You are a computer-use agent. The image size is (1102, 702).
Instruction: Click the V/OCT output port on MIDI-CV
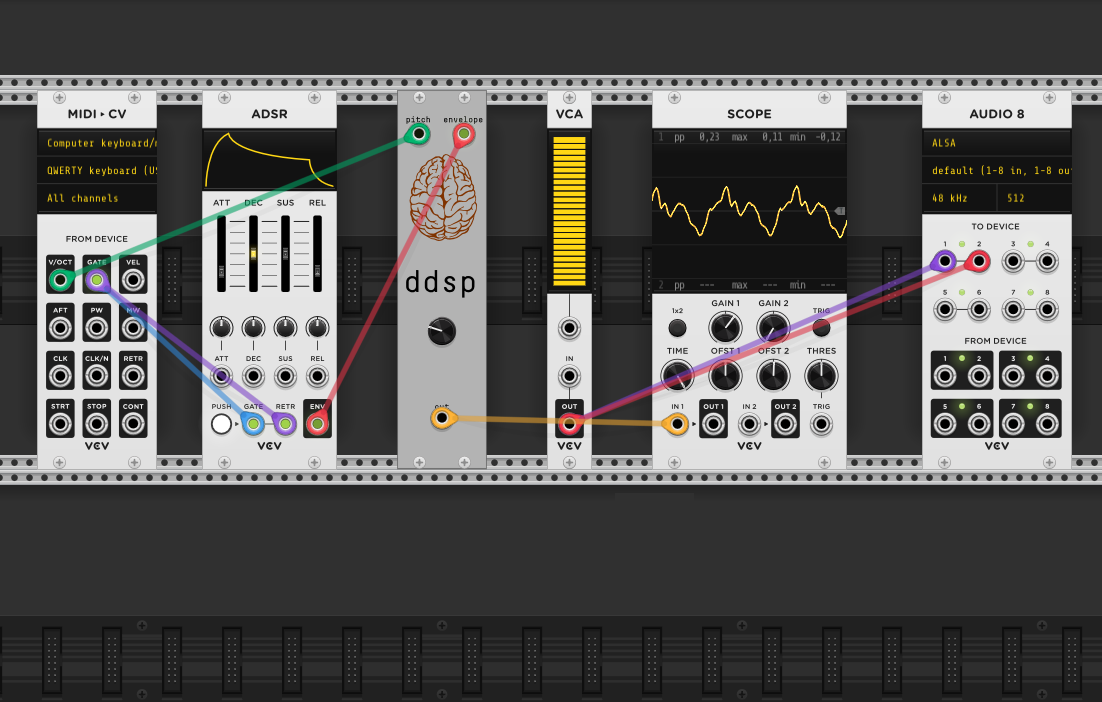point(60,280)
